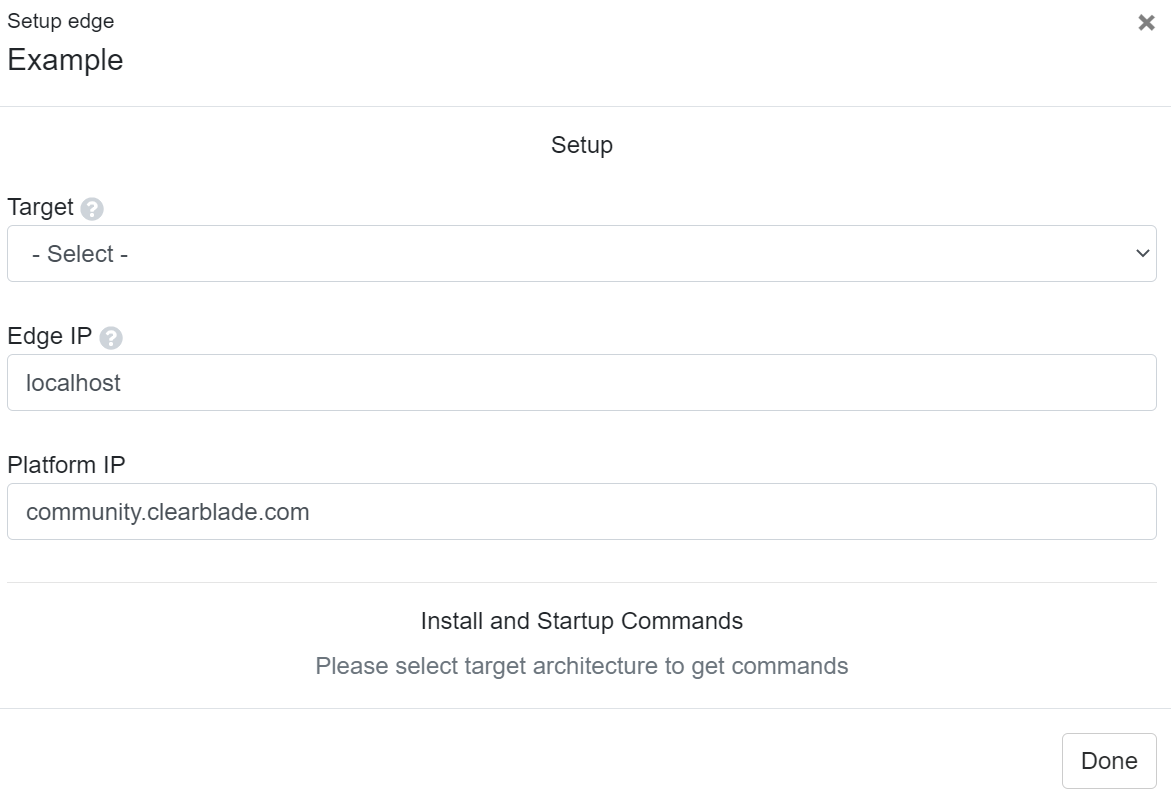The width and height of the screenshot is (1171, 802).
Task: Click the chevron arrow in Target select
Action: 1142,254
